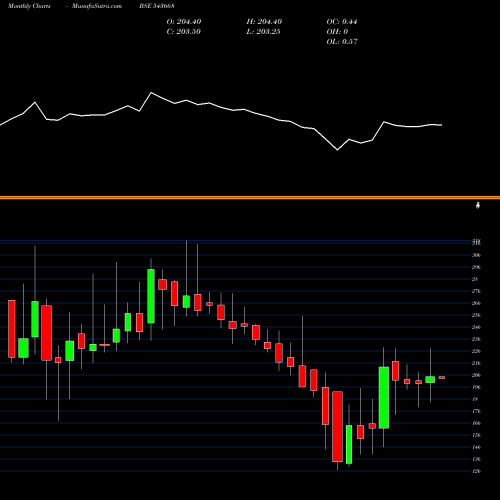The width and height of the screenshot is (500, 500).
Task: Click the 256 price axis label
Action: tap(476, 315)
